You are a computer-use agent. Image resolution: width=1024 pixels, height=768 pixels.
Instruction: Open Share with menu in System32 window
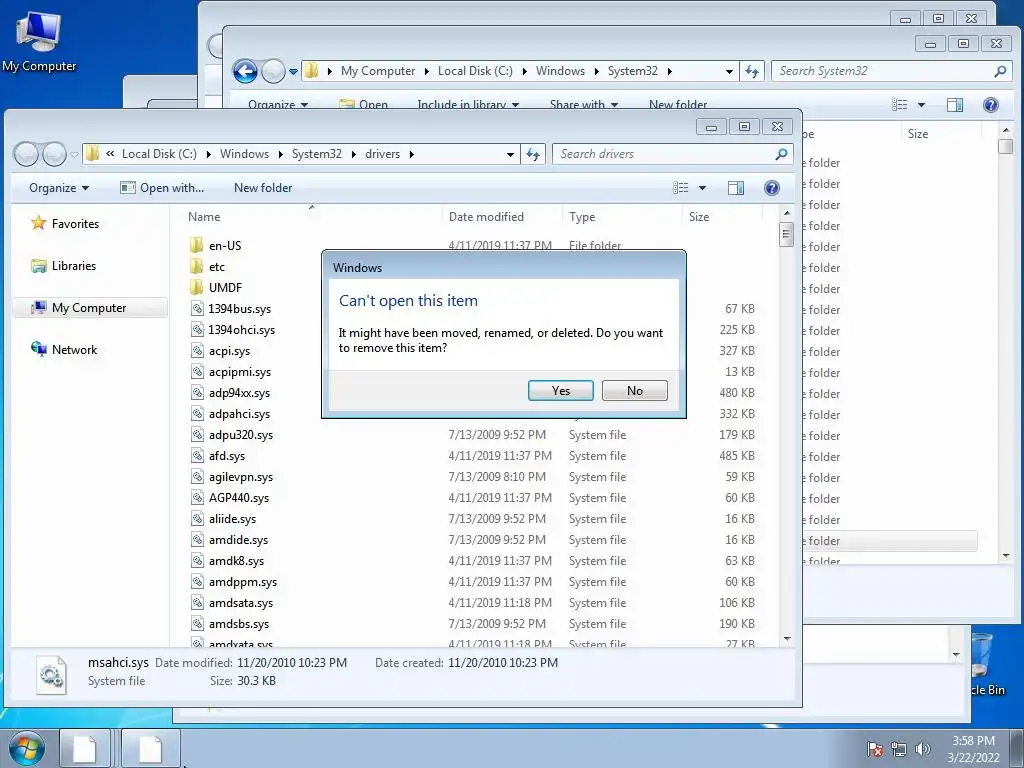coord(583,104)
